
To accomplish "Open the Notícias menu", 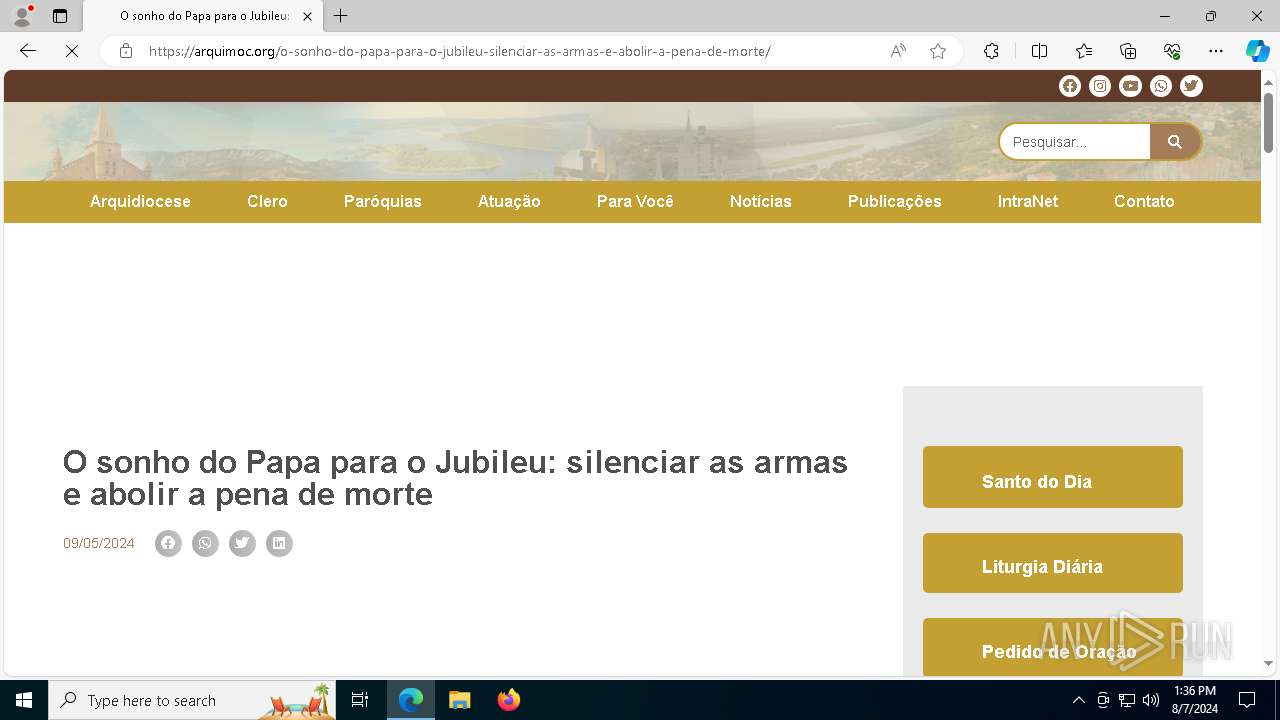I will click(x=761, y=201).
